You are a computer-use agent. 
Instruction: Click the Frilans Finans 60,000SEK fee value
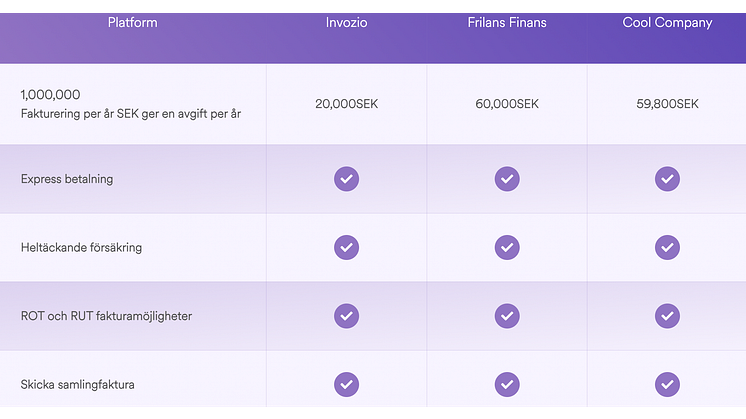coord(507,104)
